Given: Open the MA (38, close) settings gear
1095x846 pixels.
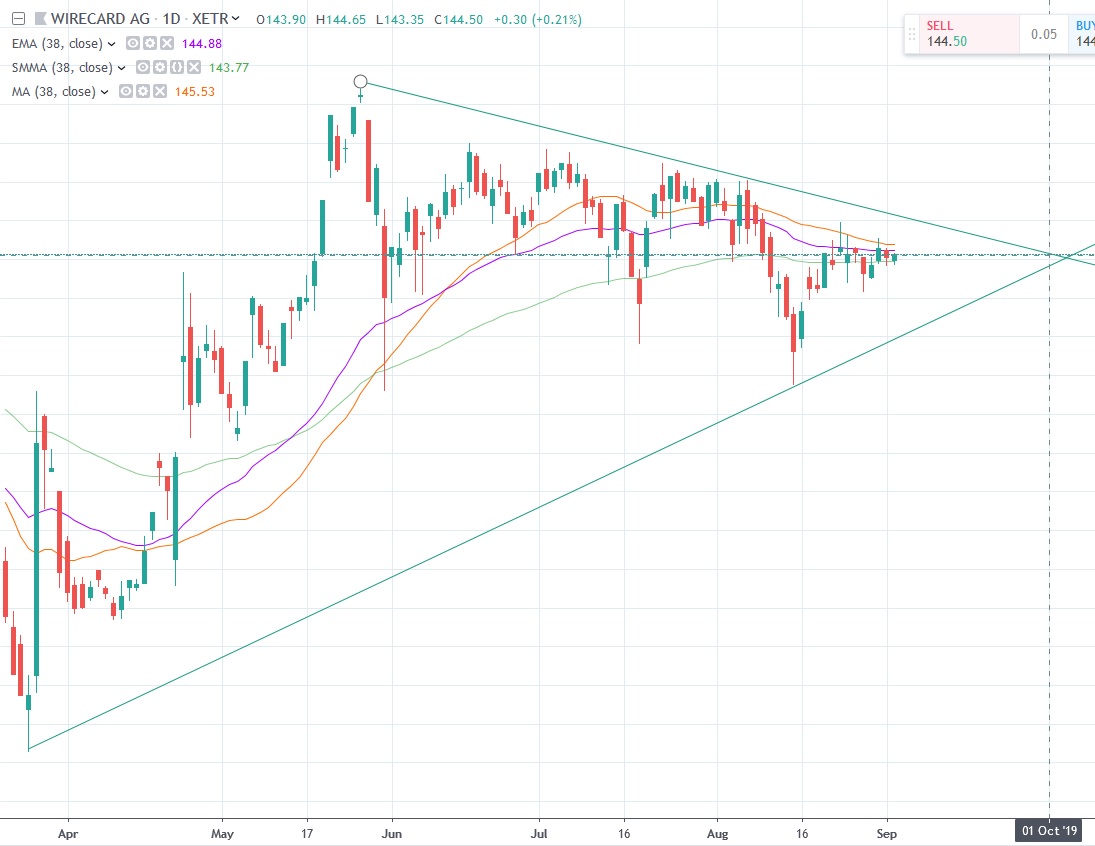Looking at the screenshot, I should click(142, 91).
